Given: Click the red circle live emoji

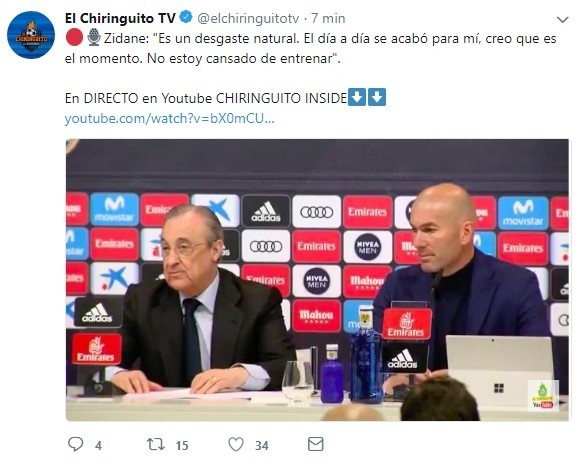Looking at the screenshot, I should coord(74,37).
